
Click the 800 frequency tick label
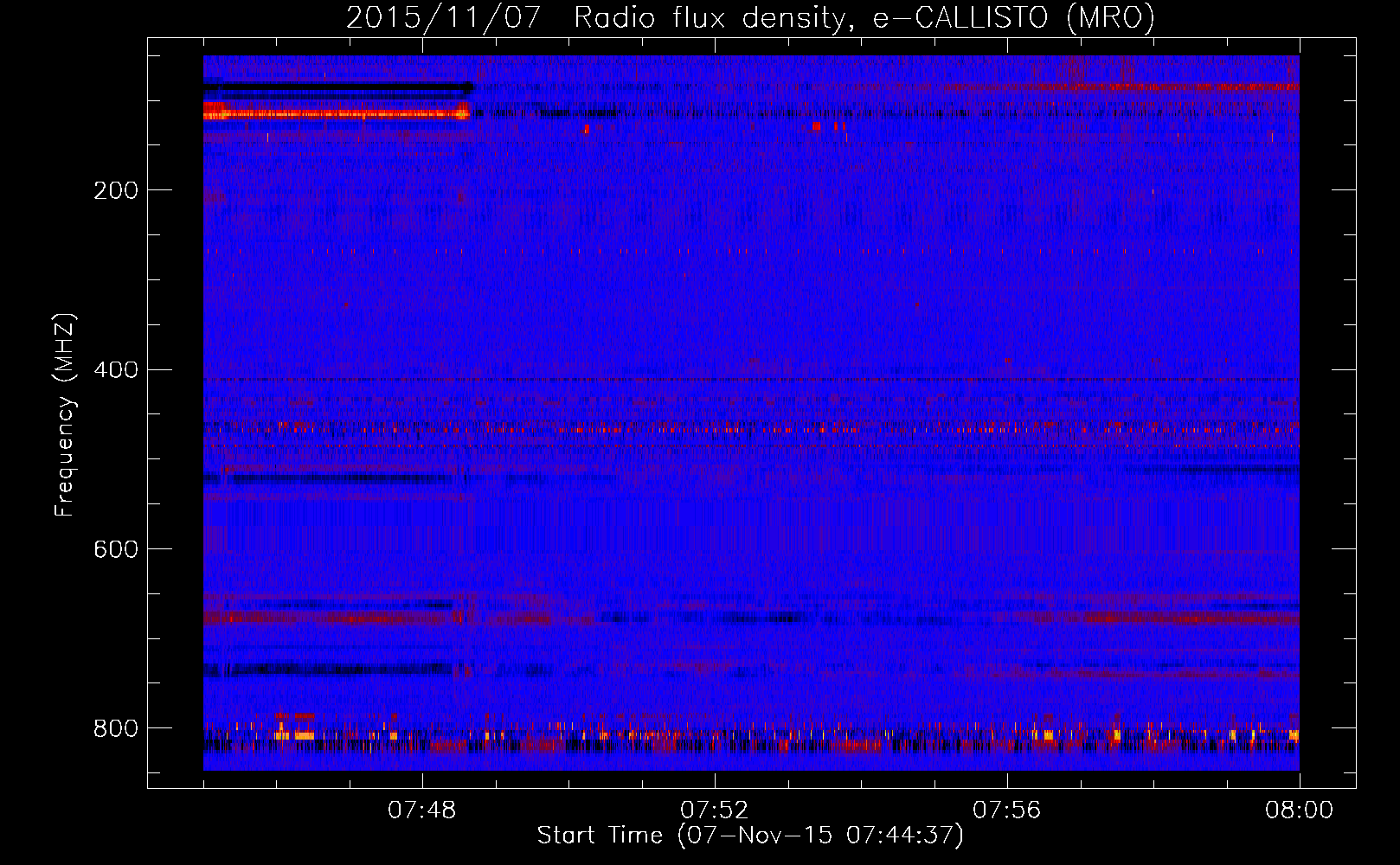pos(116,728)
